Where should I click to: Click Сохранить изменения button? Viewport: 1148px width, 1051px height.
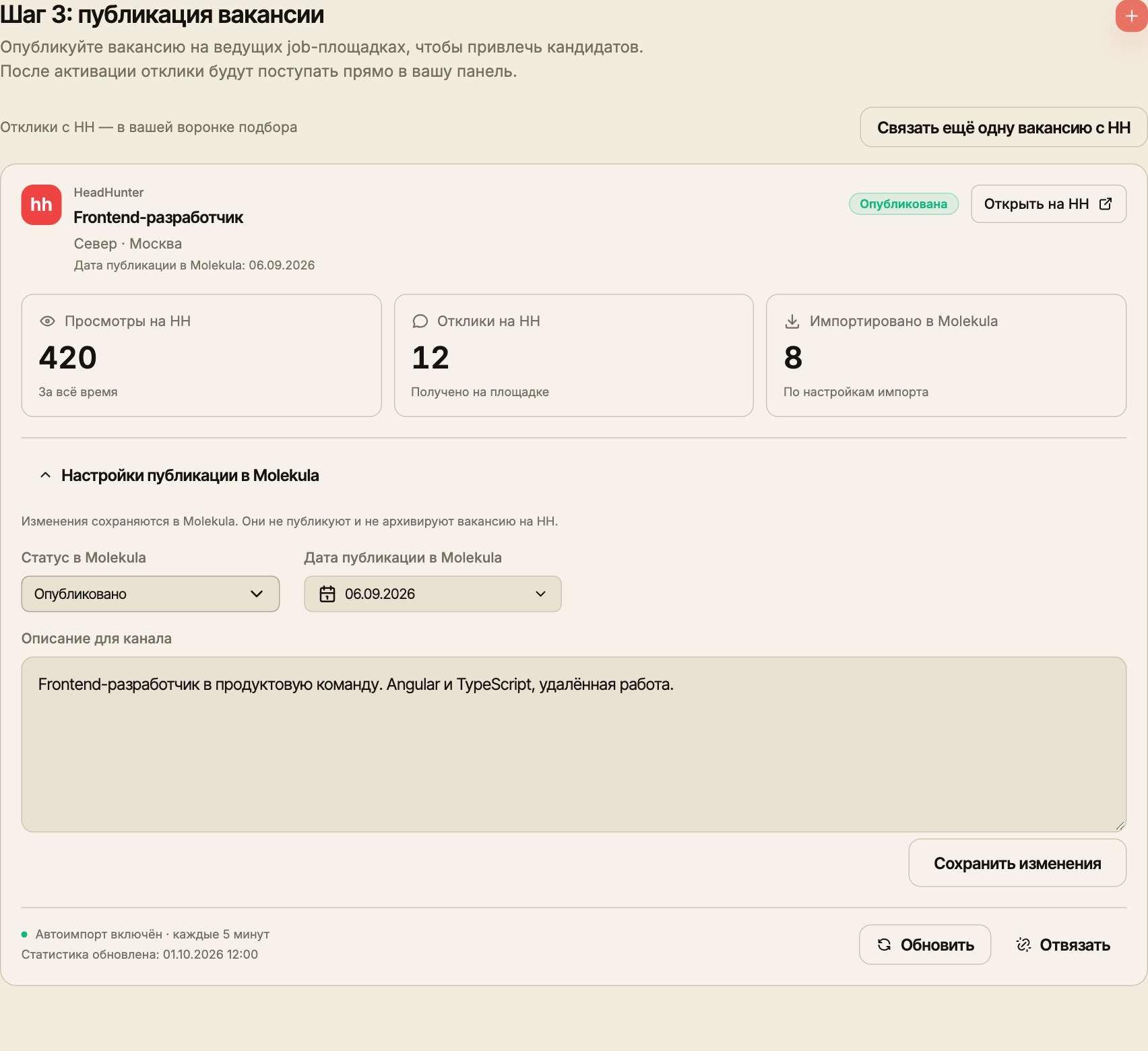click(1017, 863)
